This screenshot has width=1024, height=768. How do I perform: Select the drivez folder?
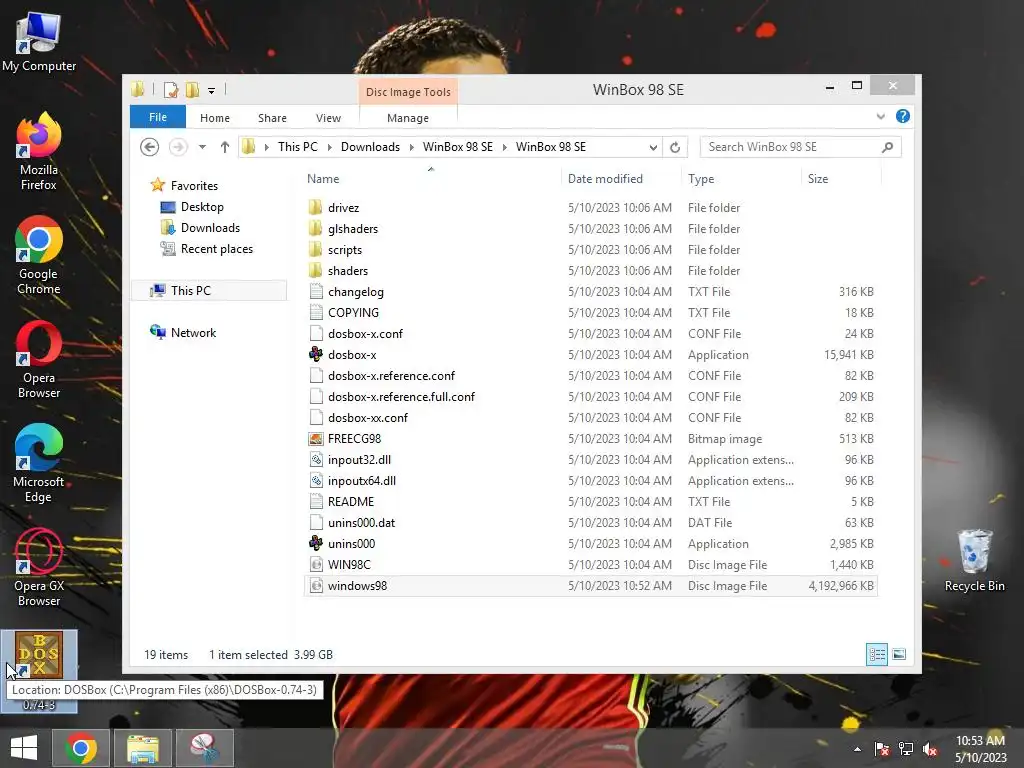pos(591,208)
